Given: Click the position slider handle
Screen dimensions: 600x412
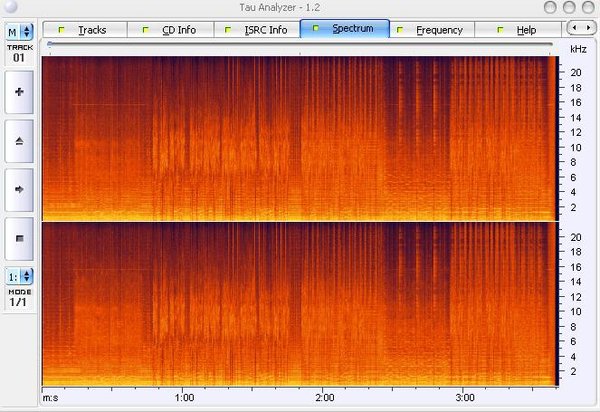Looking at the screenshot, I should (x=50, y=44).
